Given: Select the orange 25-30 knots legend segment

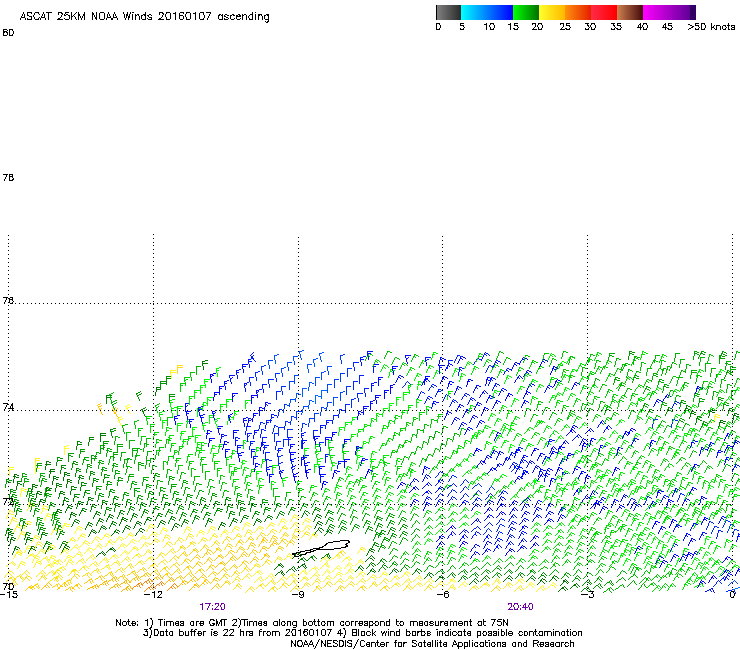Looking at the screenshot, I should tap(578, 12).
